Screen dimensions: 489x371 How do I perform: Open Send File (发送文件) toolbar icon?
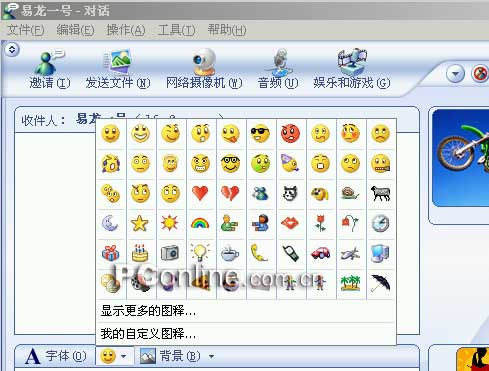coord(117,62)
